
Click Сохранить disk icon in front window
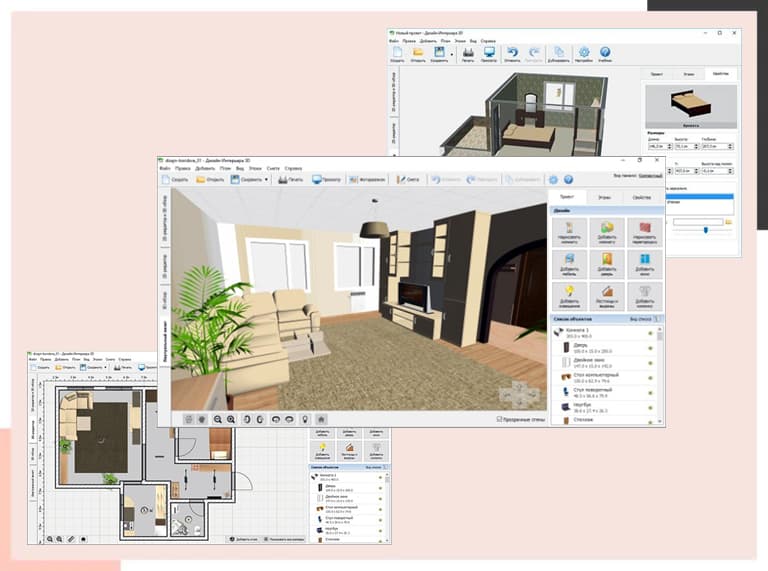click(x=235, y=180)
